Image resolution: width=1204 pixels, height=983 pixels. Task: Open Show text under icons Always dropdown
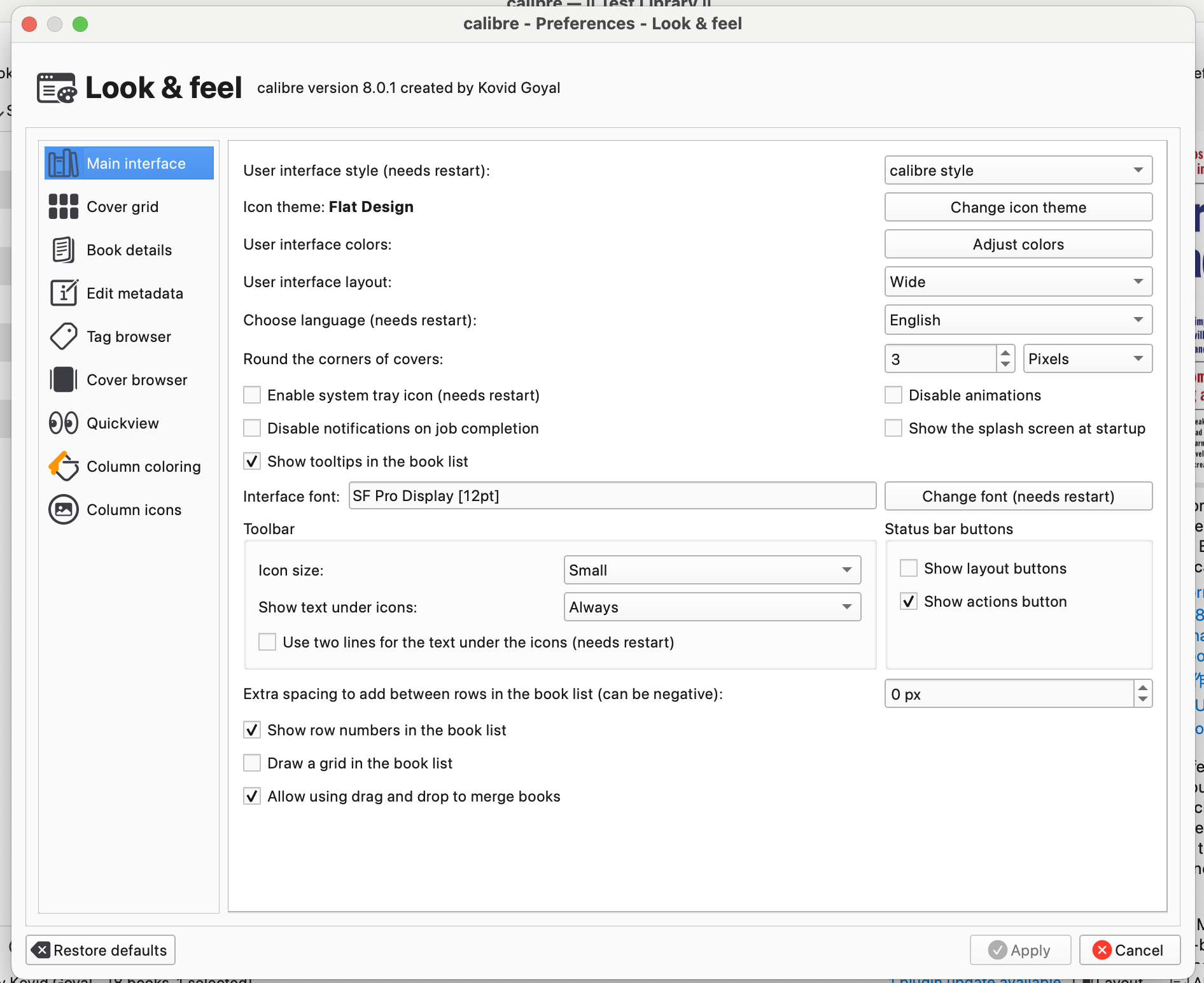pyautogui.click(x=712, y=607)
